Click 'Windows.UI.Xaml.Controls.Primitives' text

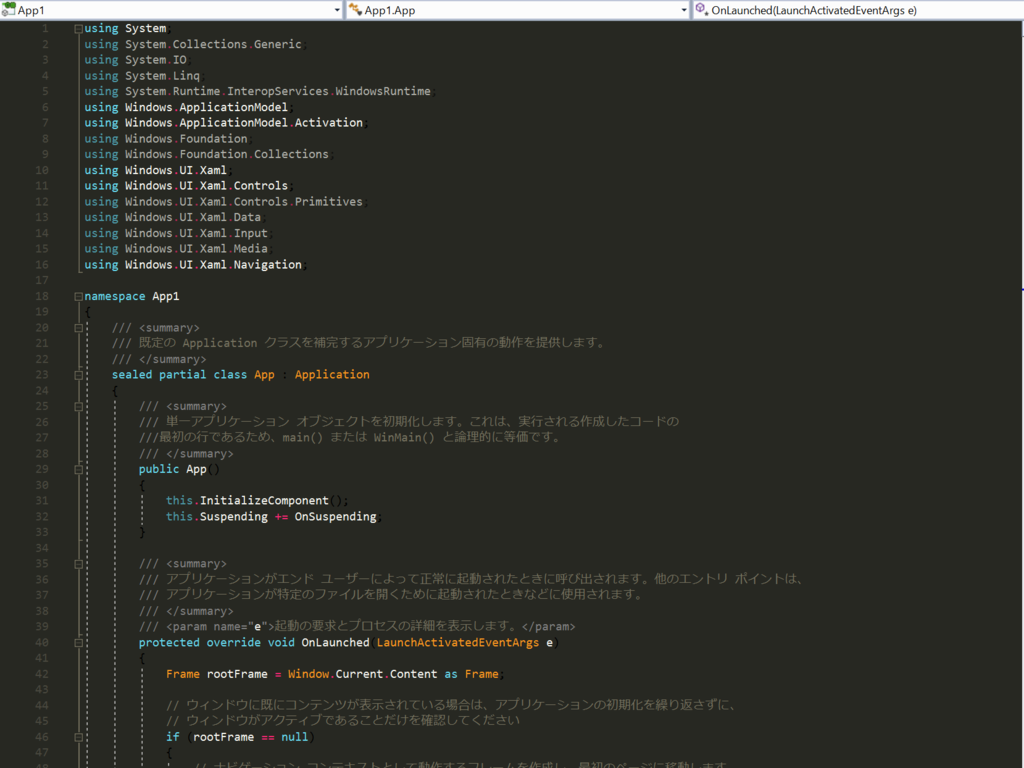[x=244, y=202]
